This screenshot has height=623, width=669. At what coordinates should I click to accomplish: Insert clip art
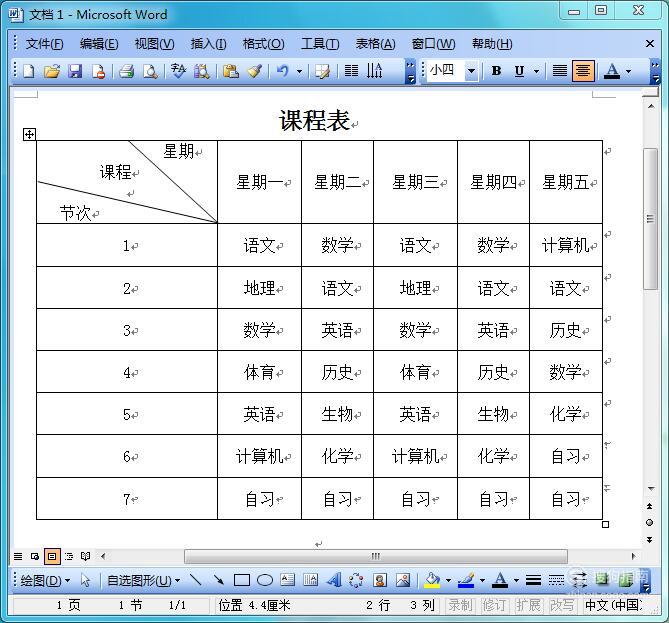(x=380, y=580)
